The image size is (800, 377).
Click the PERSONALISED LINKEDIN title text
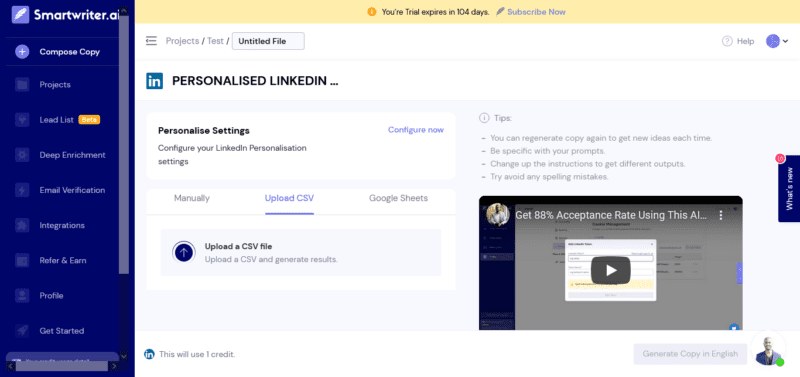click(x=255, y=81)
